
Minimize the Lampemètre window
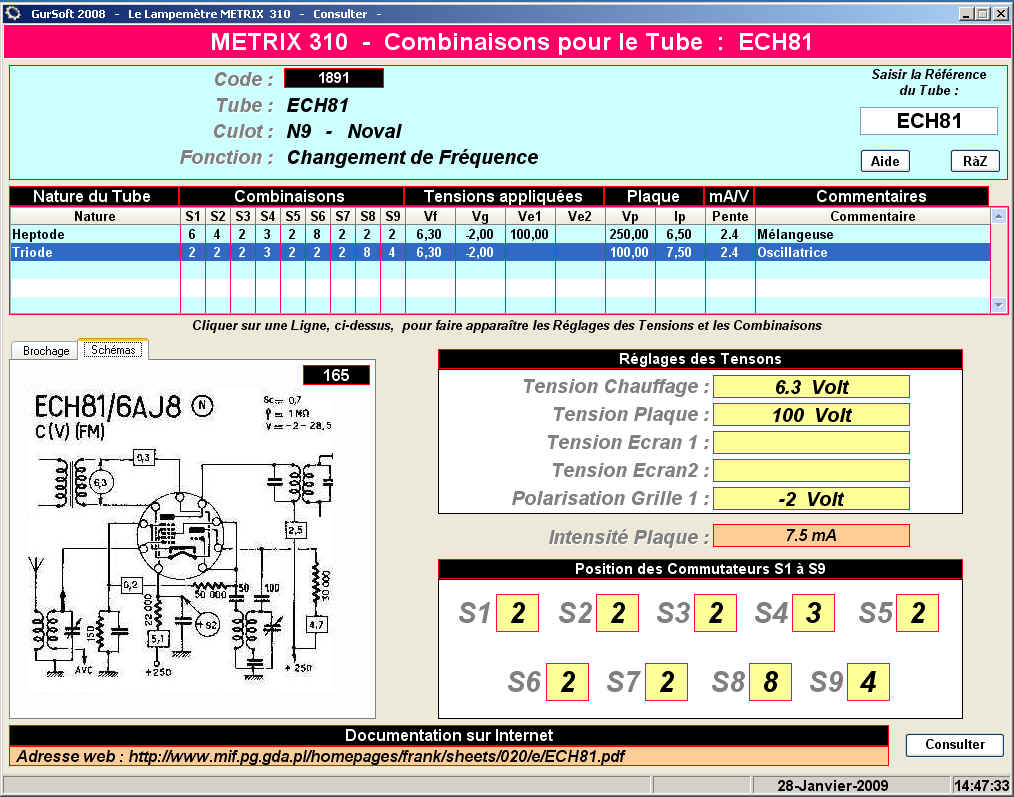[x=966, y=14]
